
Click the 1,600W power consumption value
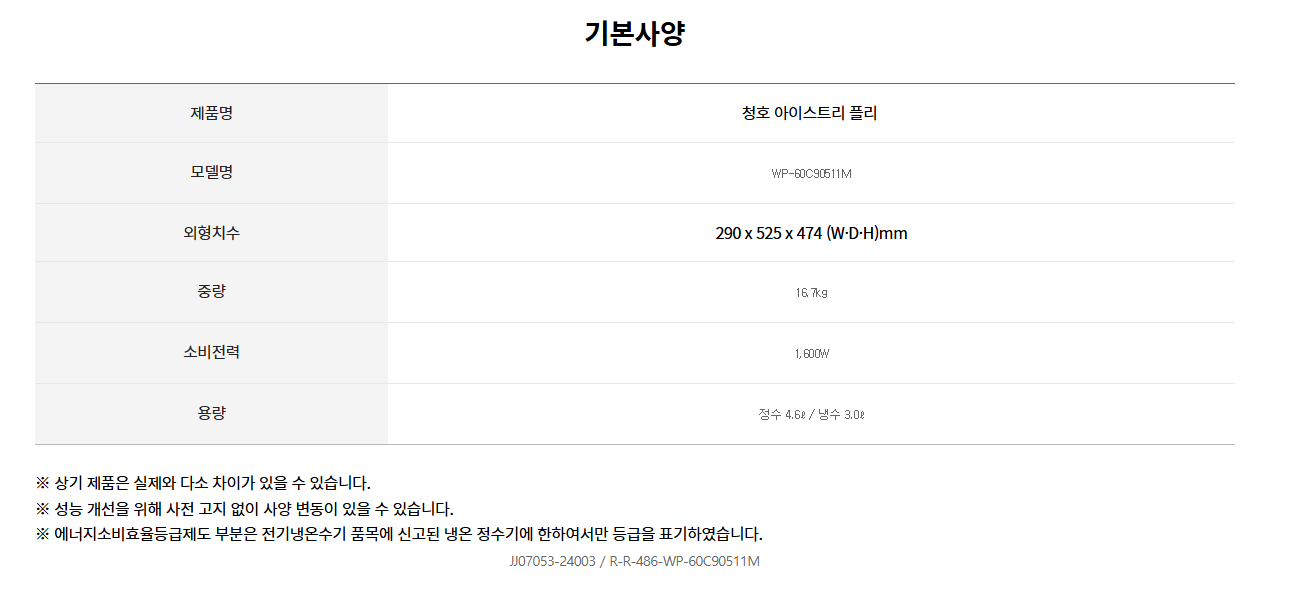point(811,354)
